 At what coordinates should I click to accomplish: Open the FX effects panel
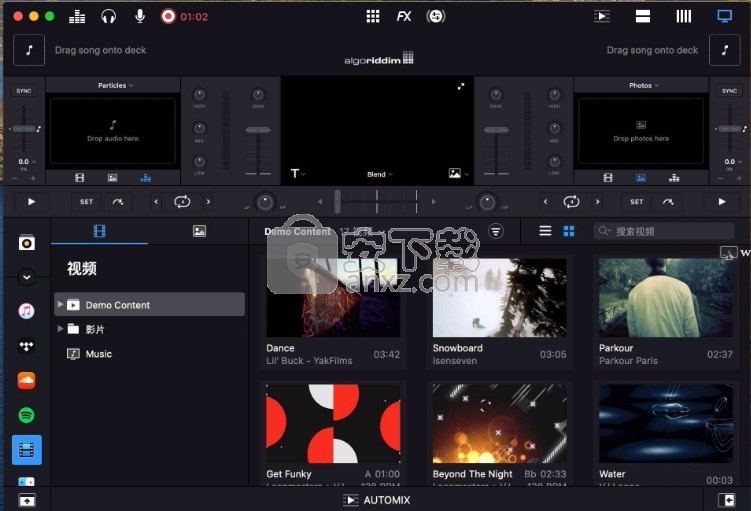(x=404, y=16)
